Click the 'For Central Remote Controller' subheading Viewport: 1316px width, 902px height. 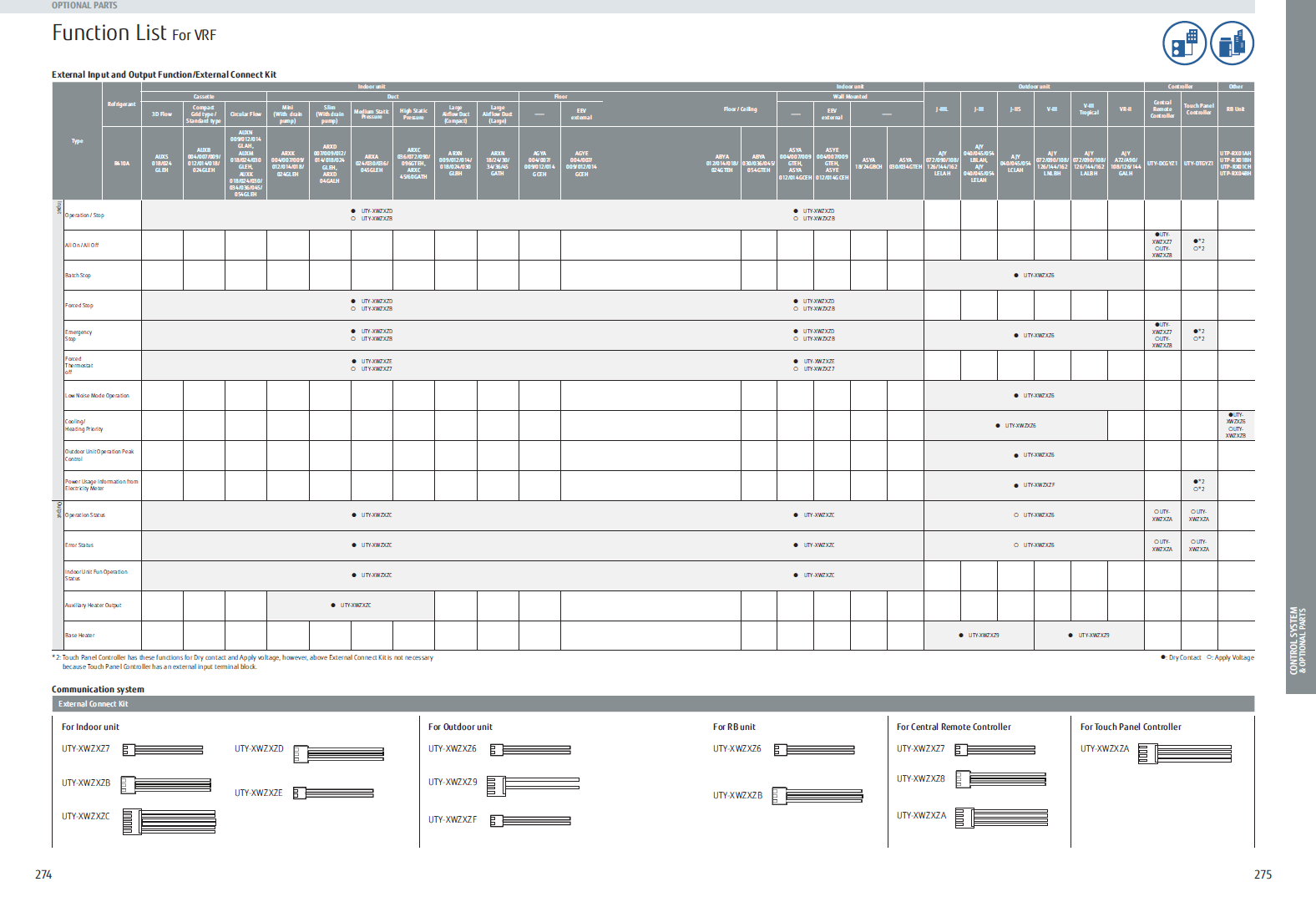pyautogui.click(x=954, y=727)
